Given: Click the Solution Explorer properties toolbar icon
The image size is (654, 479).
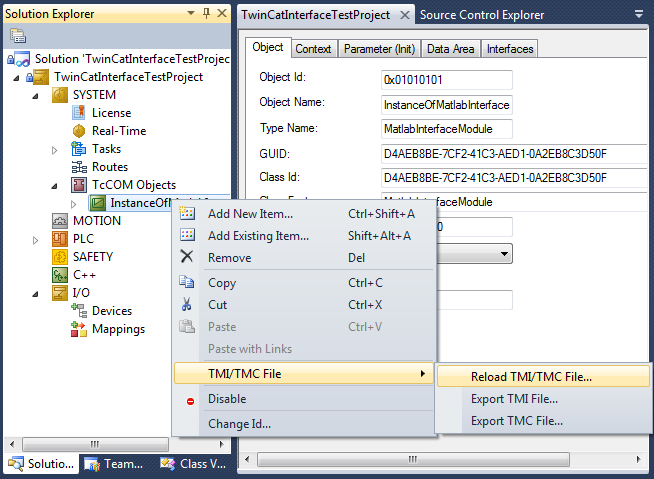Looking at the screenshot, I should point(18,36).
